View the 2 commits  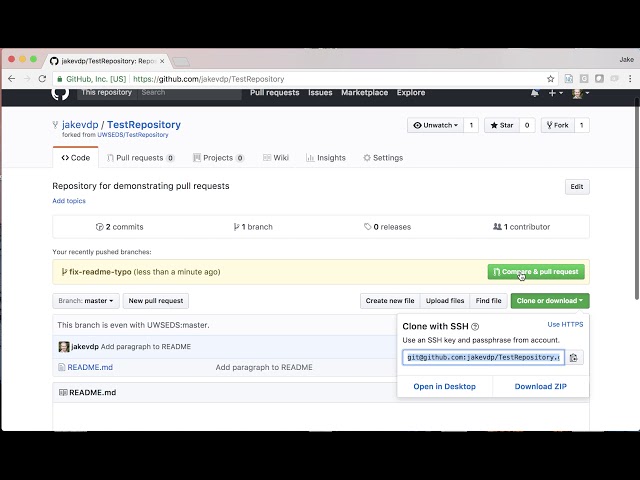(x=120, y=227)
